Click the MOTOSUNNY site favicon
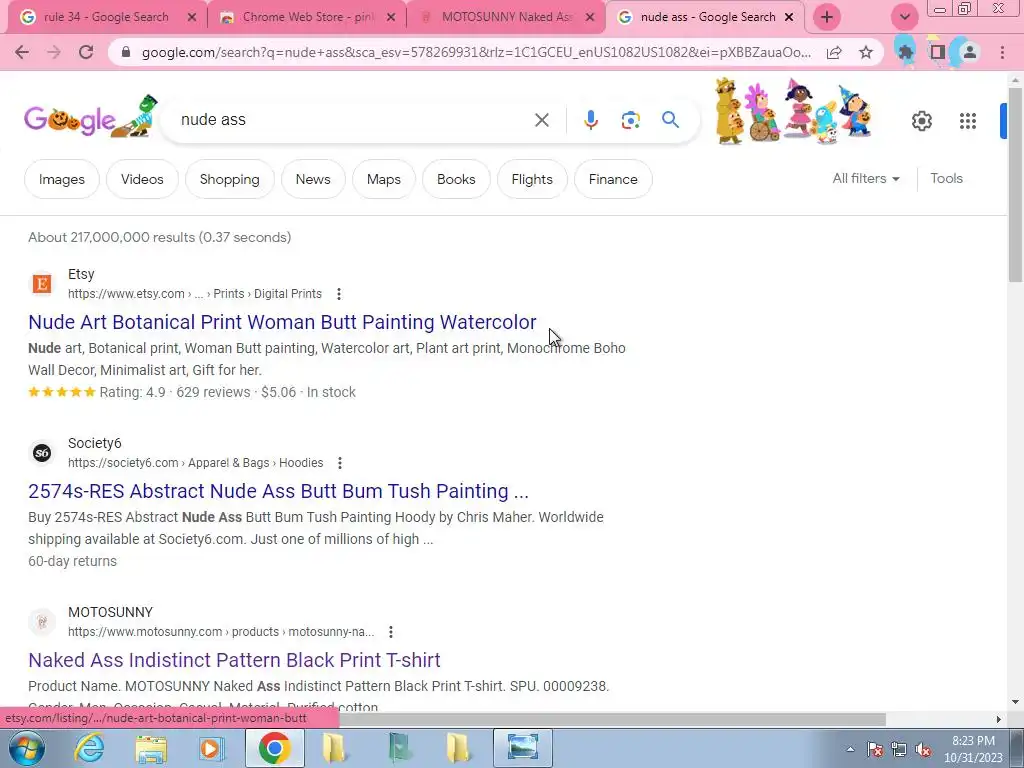The height and width of the screenshot is (768, 1024). tap(42, 622)
